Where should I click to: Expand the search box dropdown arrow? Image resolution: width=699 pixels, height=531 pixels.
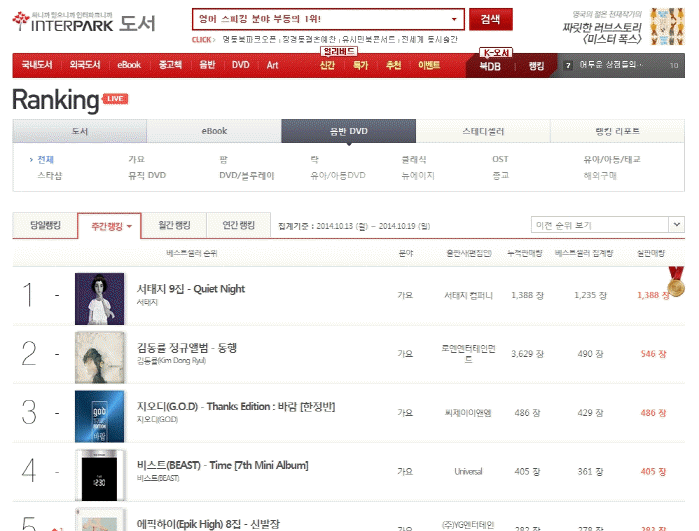(x=454, y=19)
